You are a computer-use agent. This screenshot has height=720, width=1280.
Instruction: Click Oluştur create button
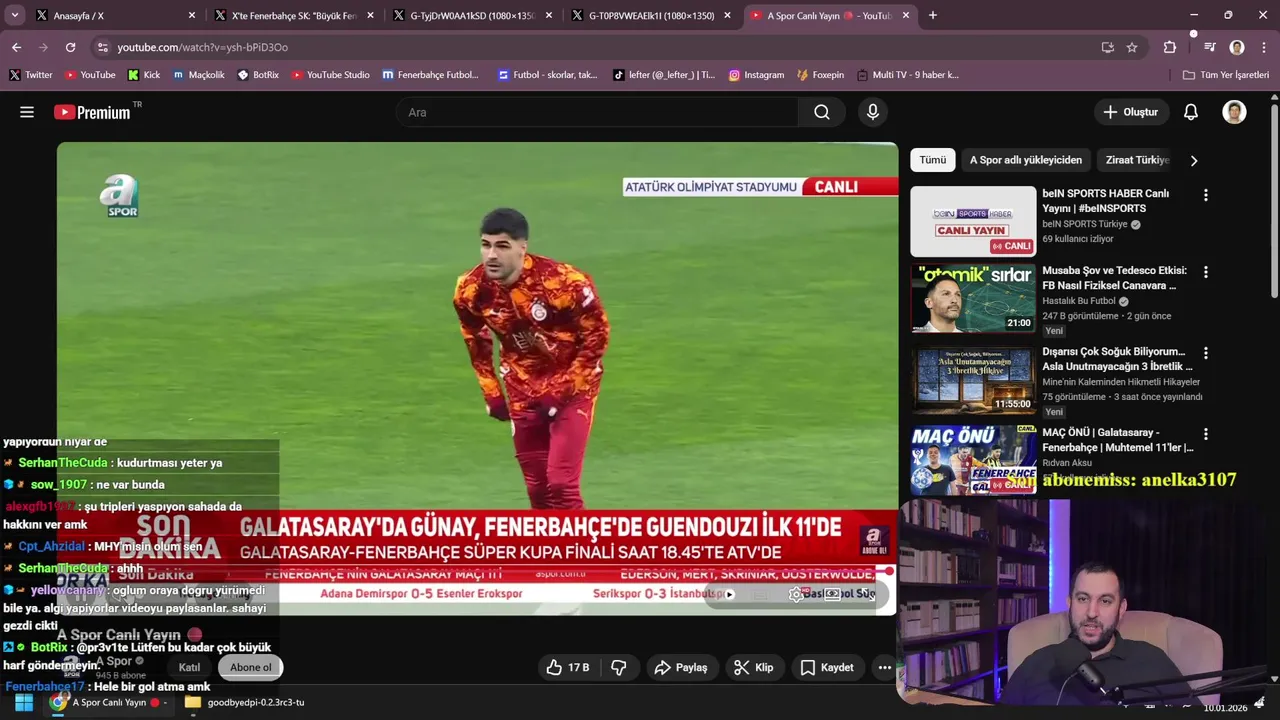click(x=1130, y=112)
